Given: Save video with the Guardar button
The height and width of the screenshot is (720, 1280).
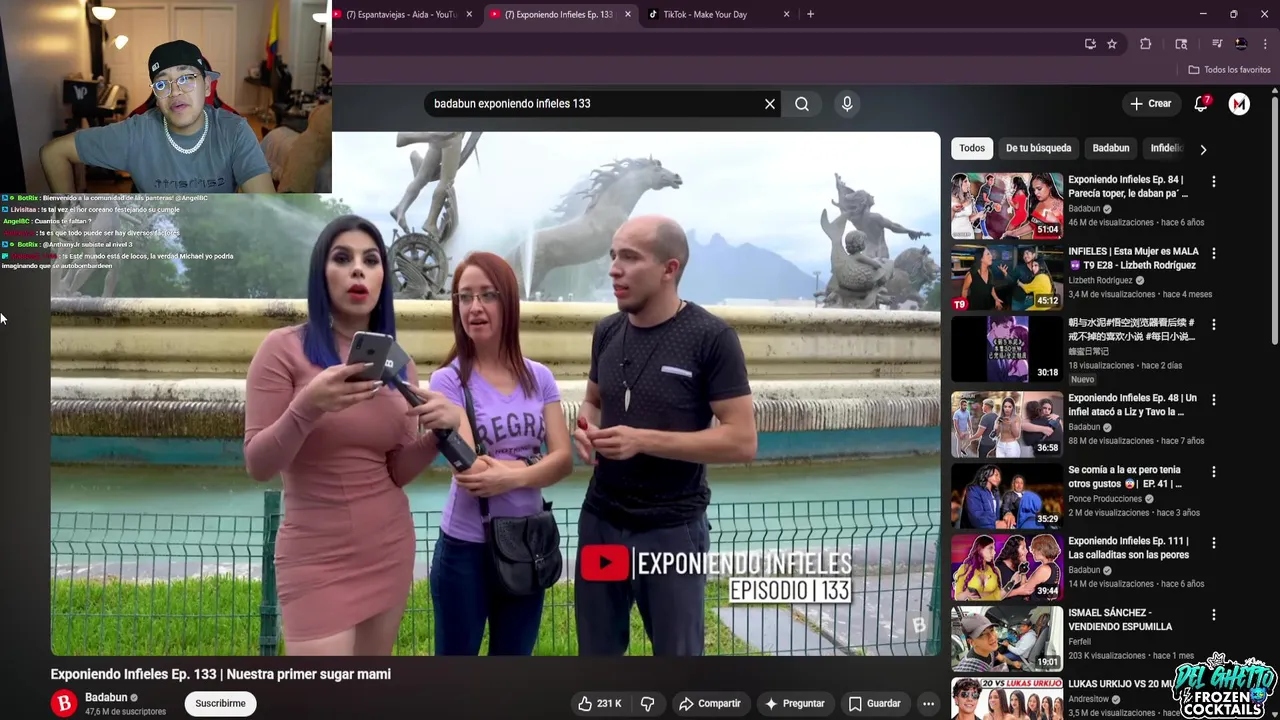Looking at the screenshot, I should pos(874,703).
